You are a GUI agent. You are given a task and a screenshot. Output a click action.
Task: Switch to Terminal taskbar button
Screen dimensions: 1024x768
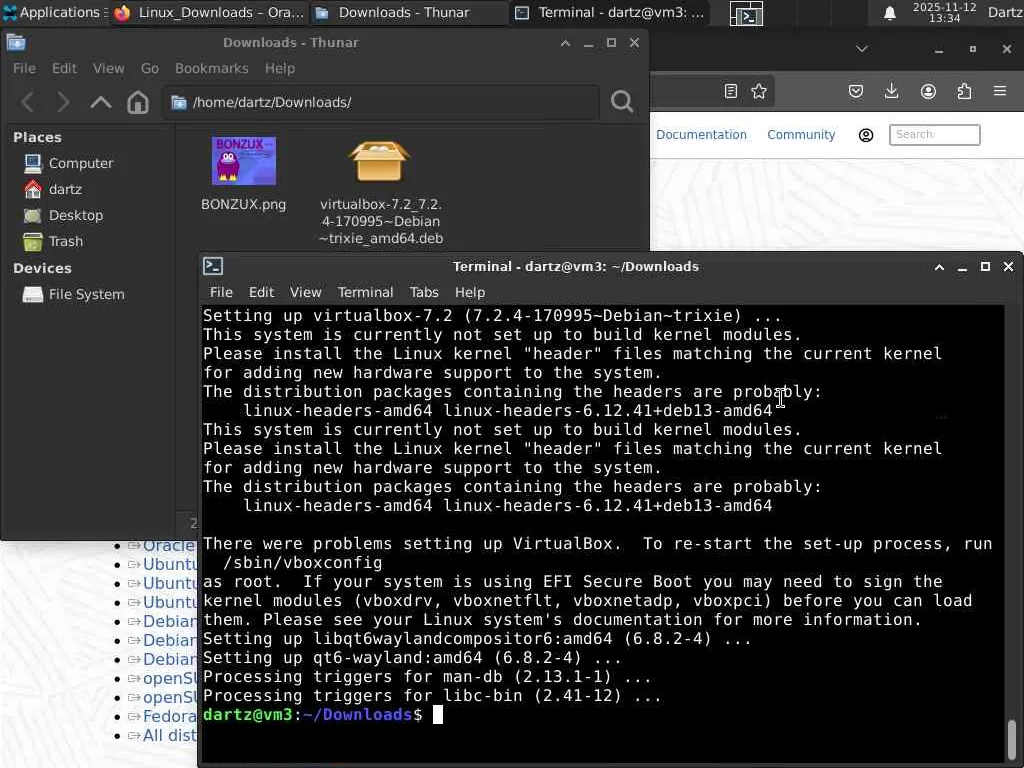609,12
